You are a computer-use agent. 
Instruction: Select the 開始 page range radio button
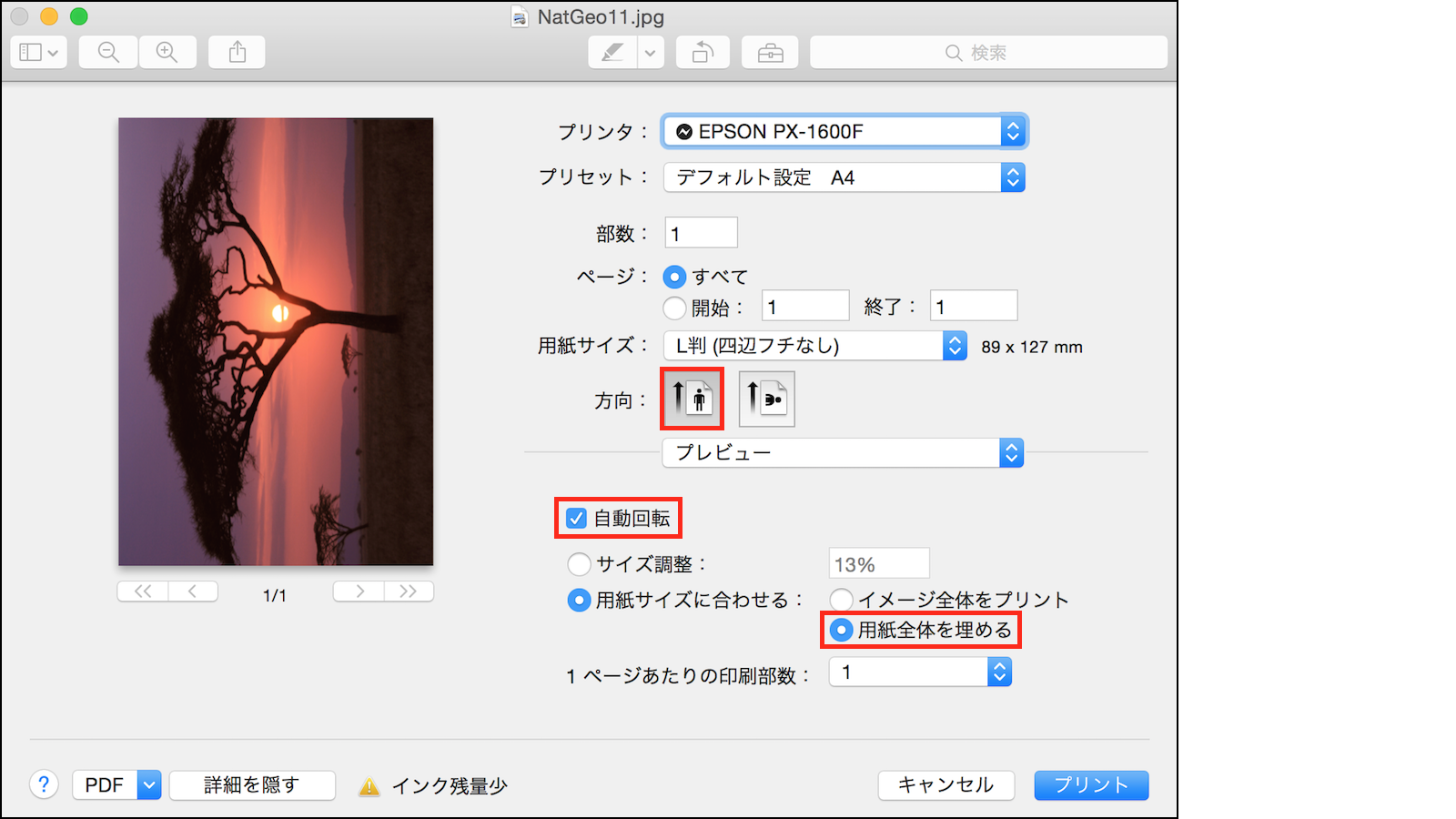pos(674,308)
